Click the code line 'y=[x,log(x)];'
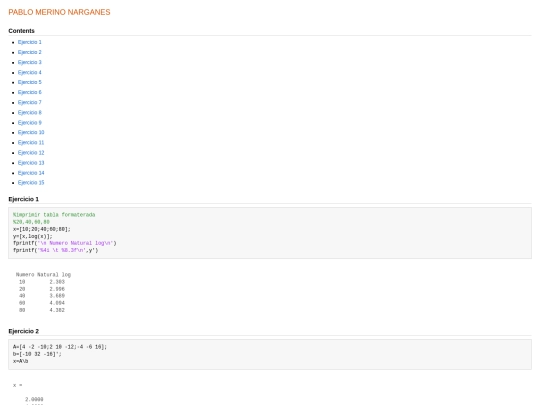The width and height of the screenshot is (540, 405). [33, 236]
